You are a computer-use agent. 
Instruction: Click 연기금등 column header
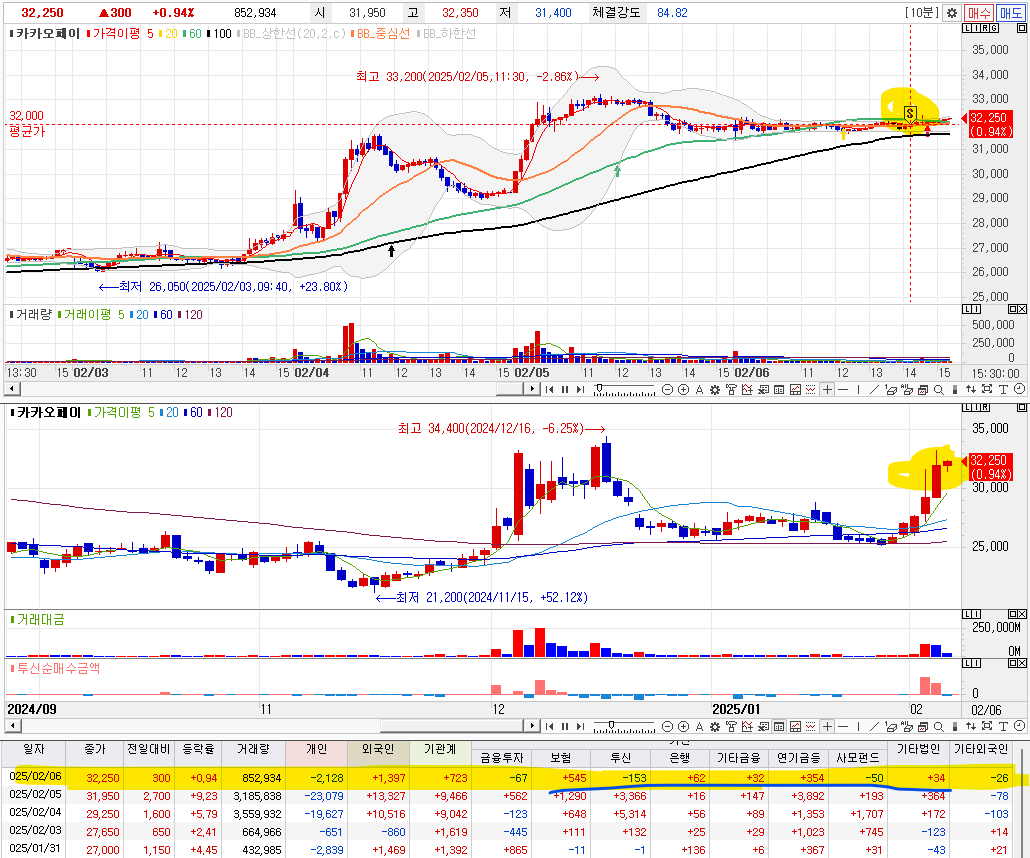798,757
